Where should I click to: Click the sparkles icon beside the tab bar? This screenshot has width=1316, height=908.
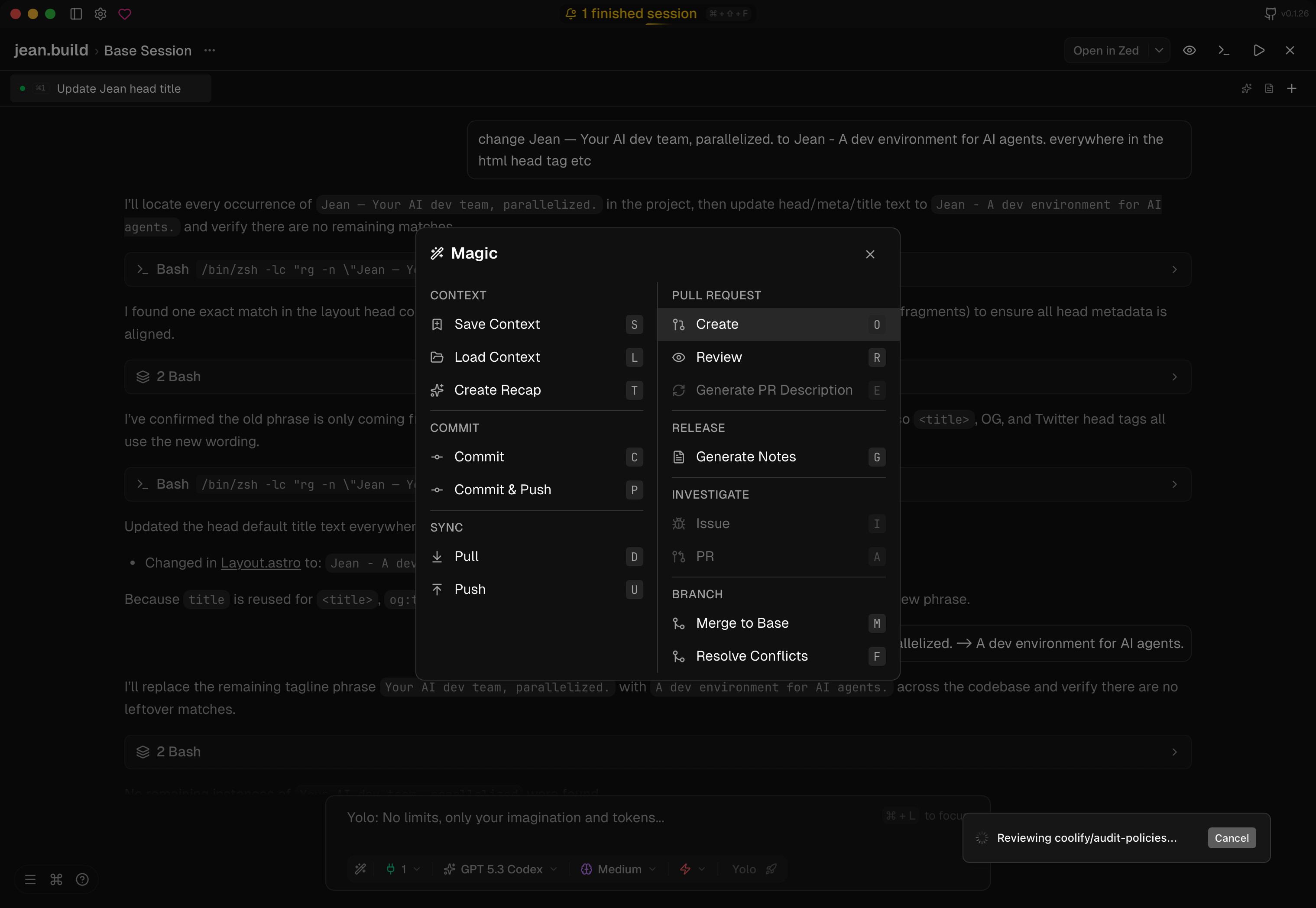tap(1247, 88)
